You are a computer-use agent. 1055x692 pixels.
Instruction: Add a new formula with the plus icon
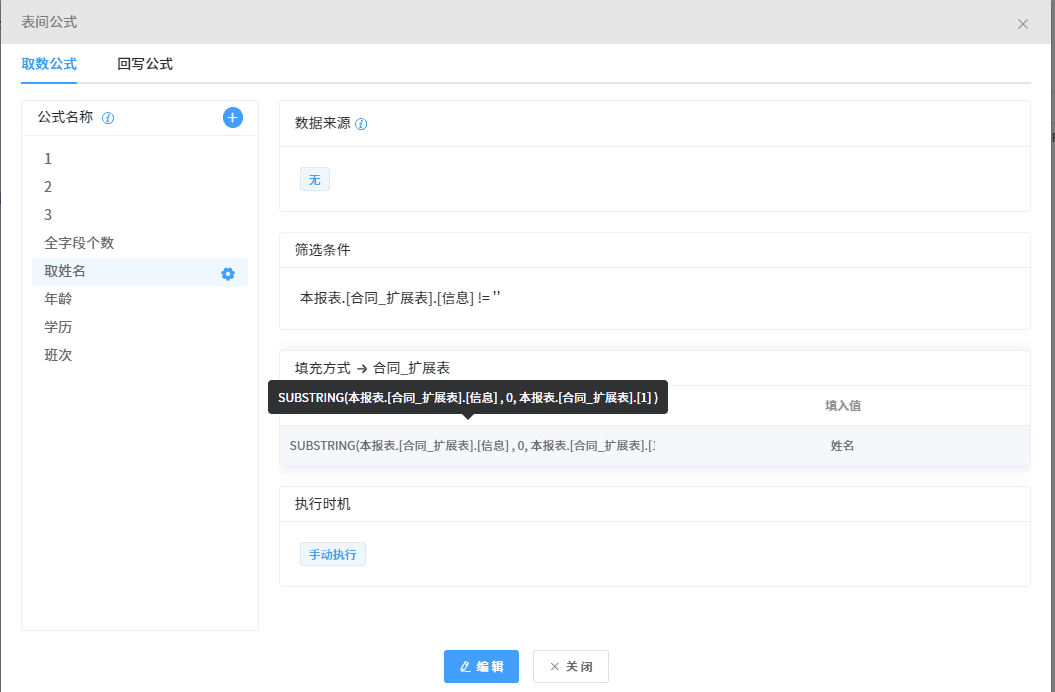click(233, 118)
